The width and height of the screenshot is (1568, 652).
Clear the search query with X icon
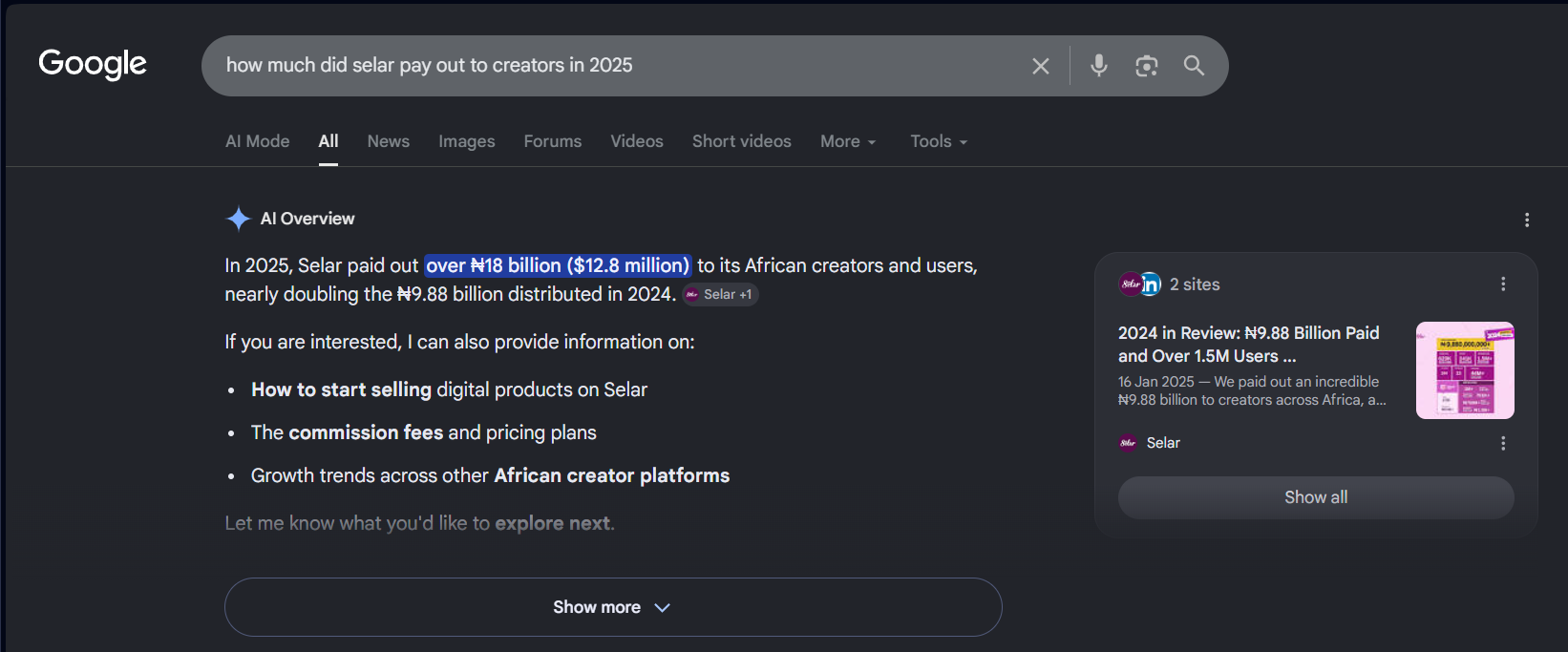pos(1041,66)
